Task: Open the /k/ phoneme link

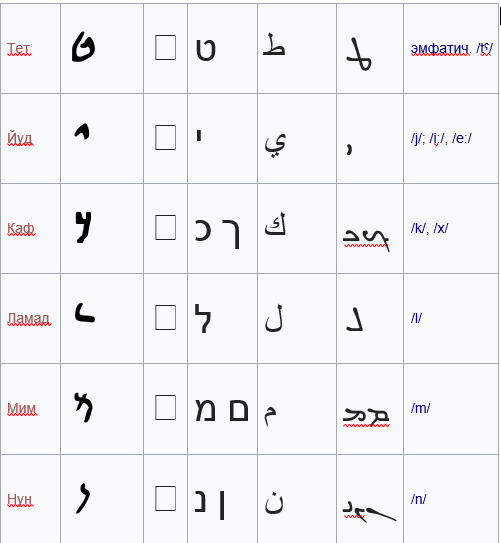Action: pyautogui.click(x=419, y=229)
